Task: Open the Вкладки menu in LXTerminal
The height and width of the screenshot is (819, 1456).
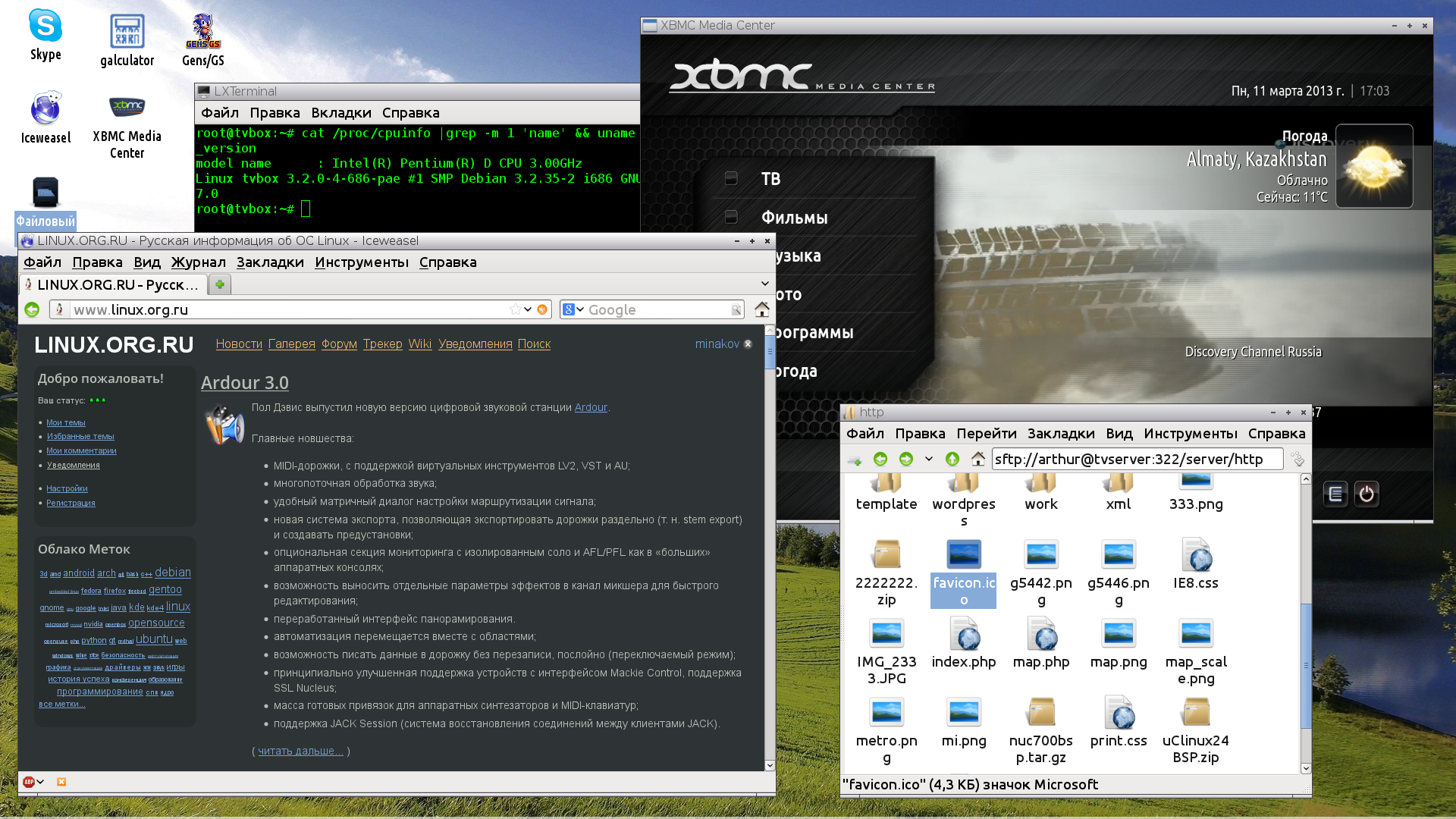Action: (341, 112)
